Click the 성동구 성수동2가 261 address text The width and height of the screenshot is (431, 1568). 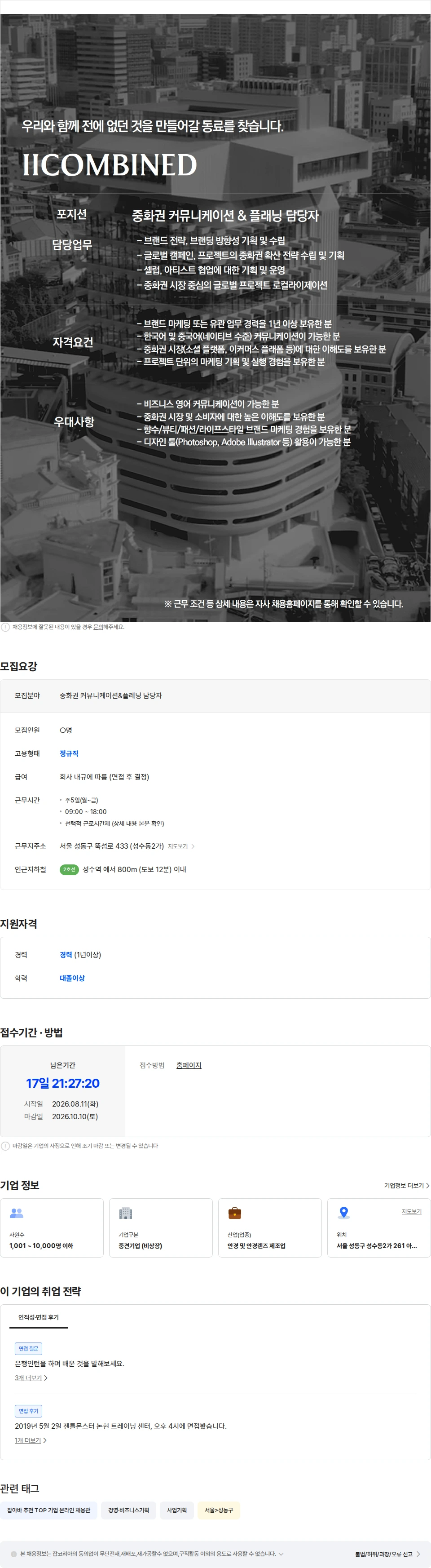(377, 1246)
